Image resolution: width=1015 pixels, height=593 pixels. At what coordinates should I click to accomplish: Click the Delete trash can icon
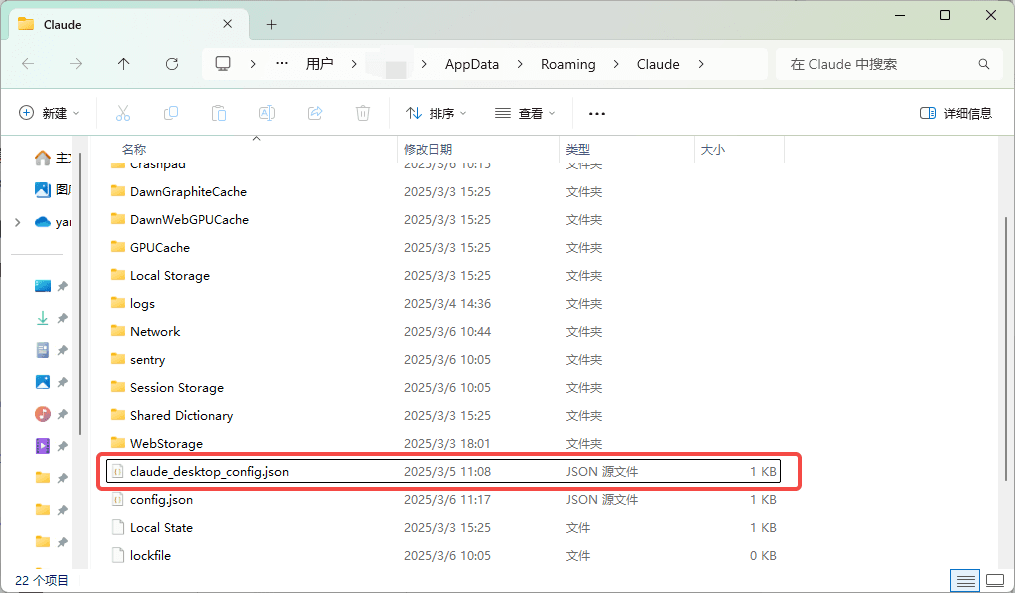363,113
